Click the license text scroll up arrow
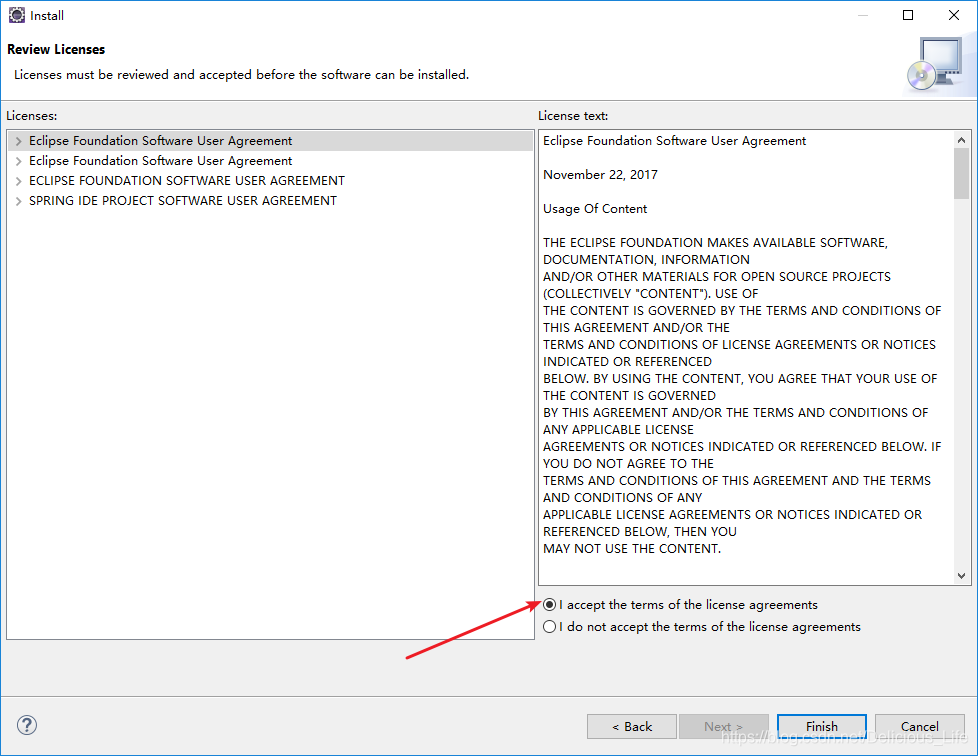The height and width of the screenshot is (756, 978). point(961,140)
